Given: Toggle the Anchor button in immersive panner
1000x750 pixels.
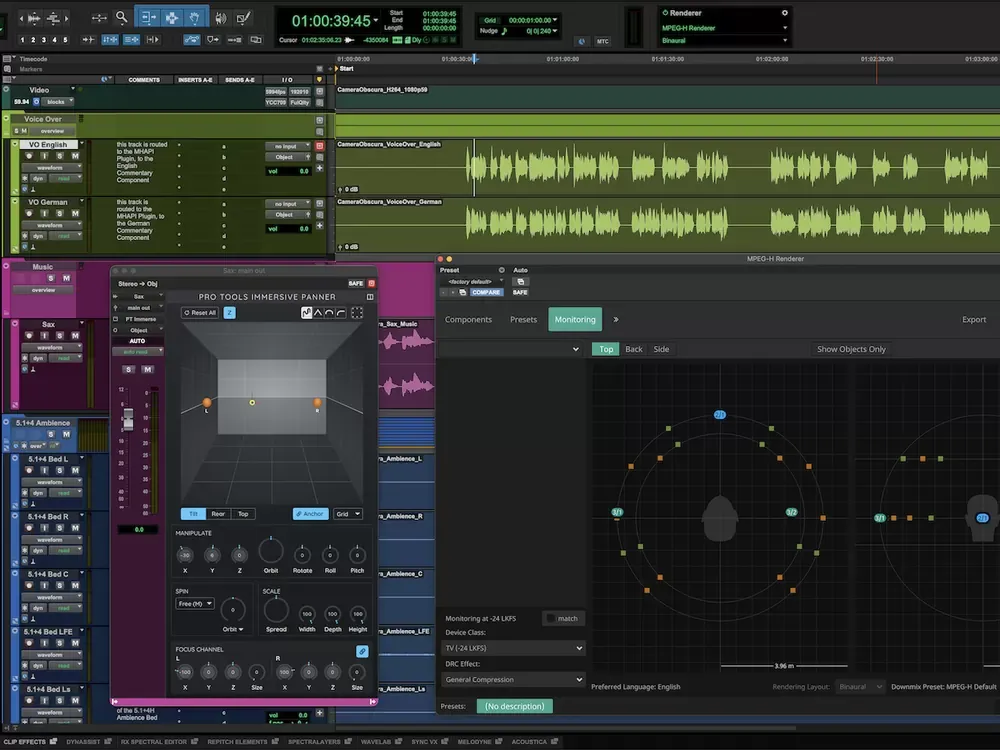Looking at the screenshot, I should pos(311,513).
